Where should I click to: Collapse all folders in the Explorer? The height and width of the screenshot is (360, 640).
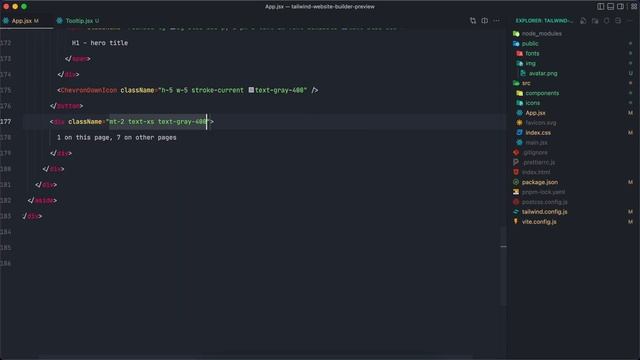618,20
